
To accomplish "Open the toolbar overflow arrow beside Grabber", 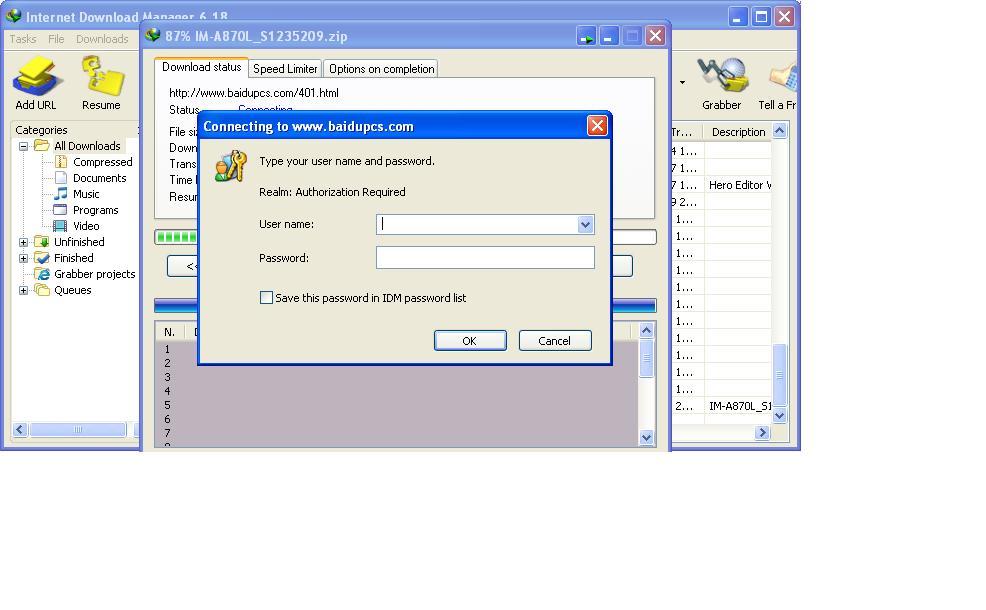I will tap(682, 82).
